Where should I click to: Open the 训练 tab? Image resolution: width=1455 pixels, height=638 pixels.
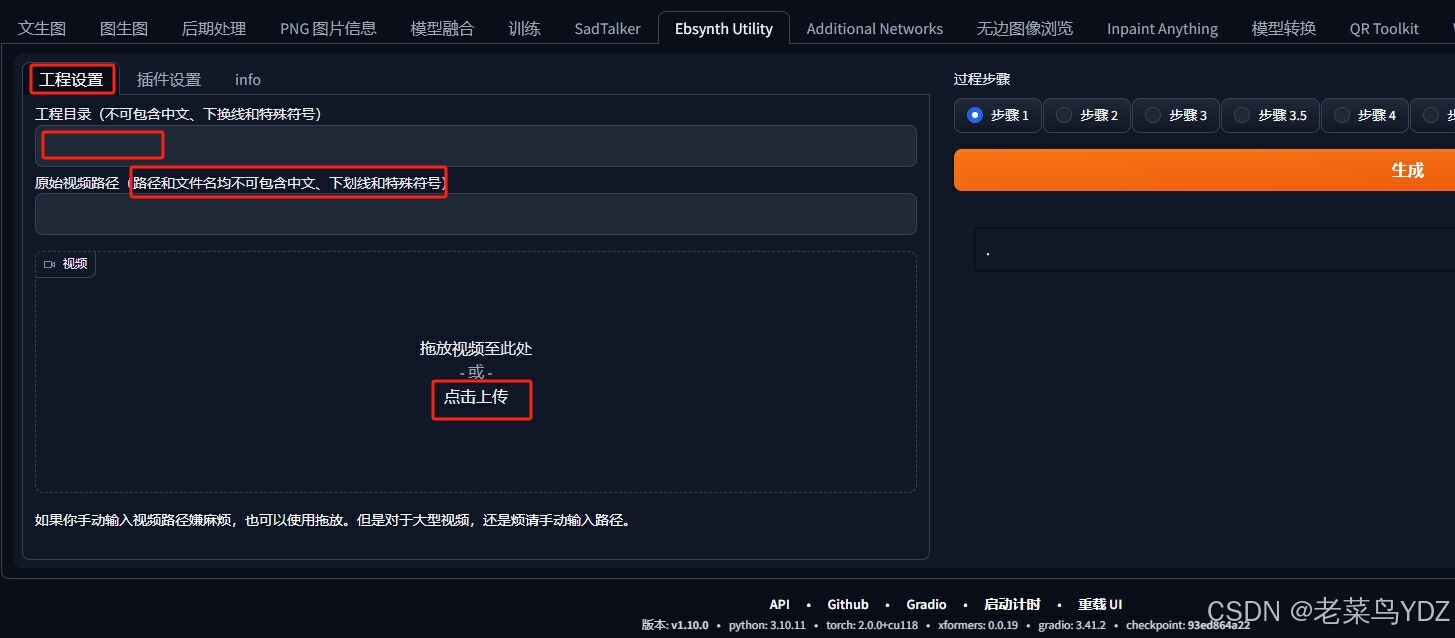tap(524, 28)
